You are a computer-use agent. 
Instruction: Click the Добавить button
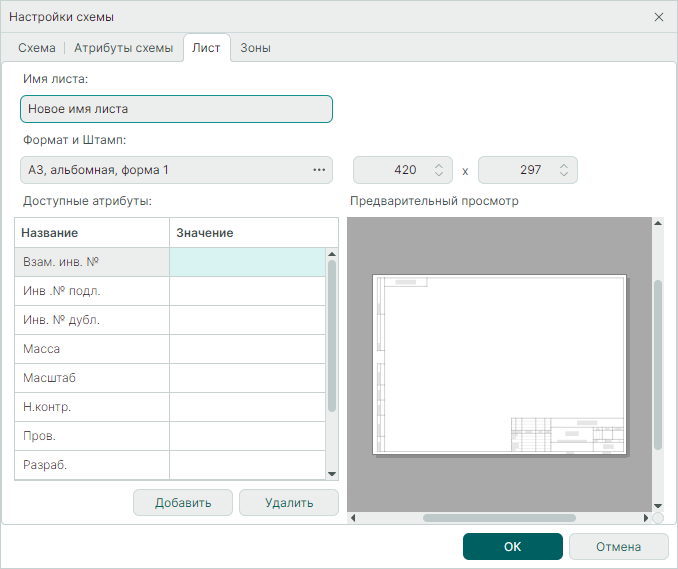(183, 503)
